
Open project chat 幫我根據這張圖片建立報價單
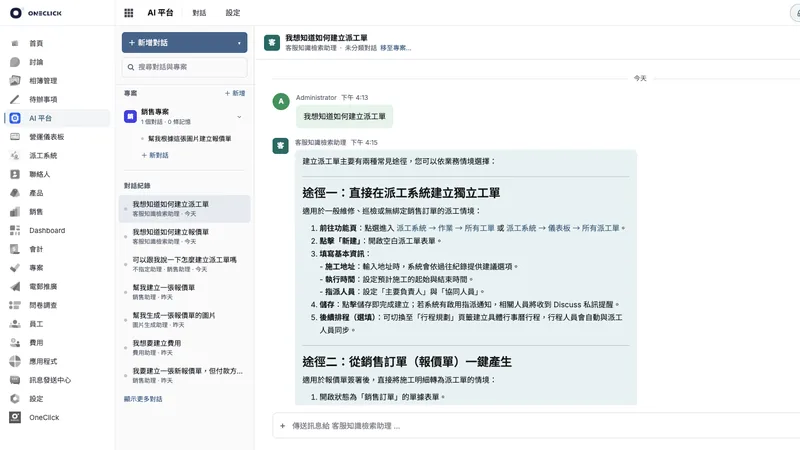click(x=189, y=139)
